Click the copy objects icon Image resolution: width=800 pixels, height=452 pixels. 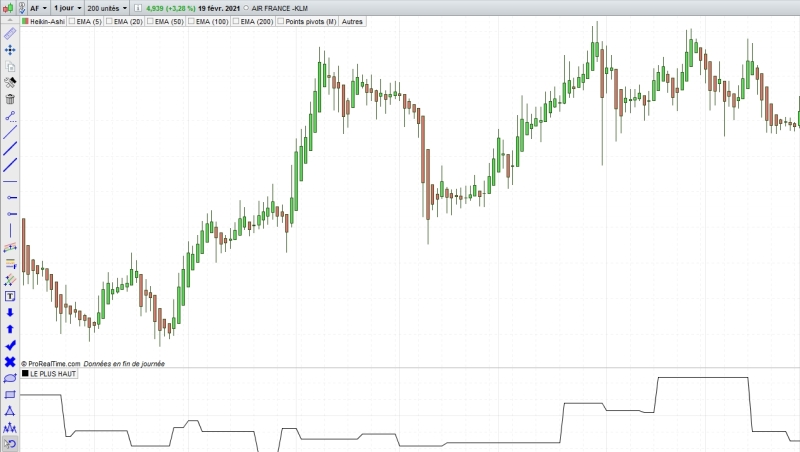click(x=10, y=66)
